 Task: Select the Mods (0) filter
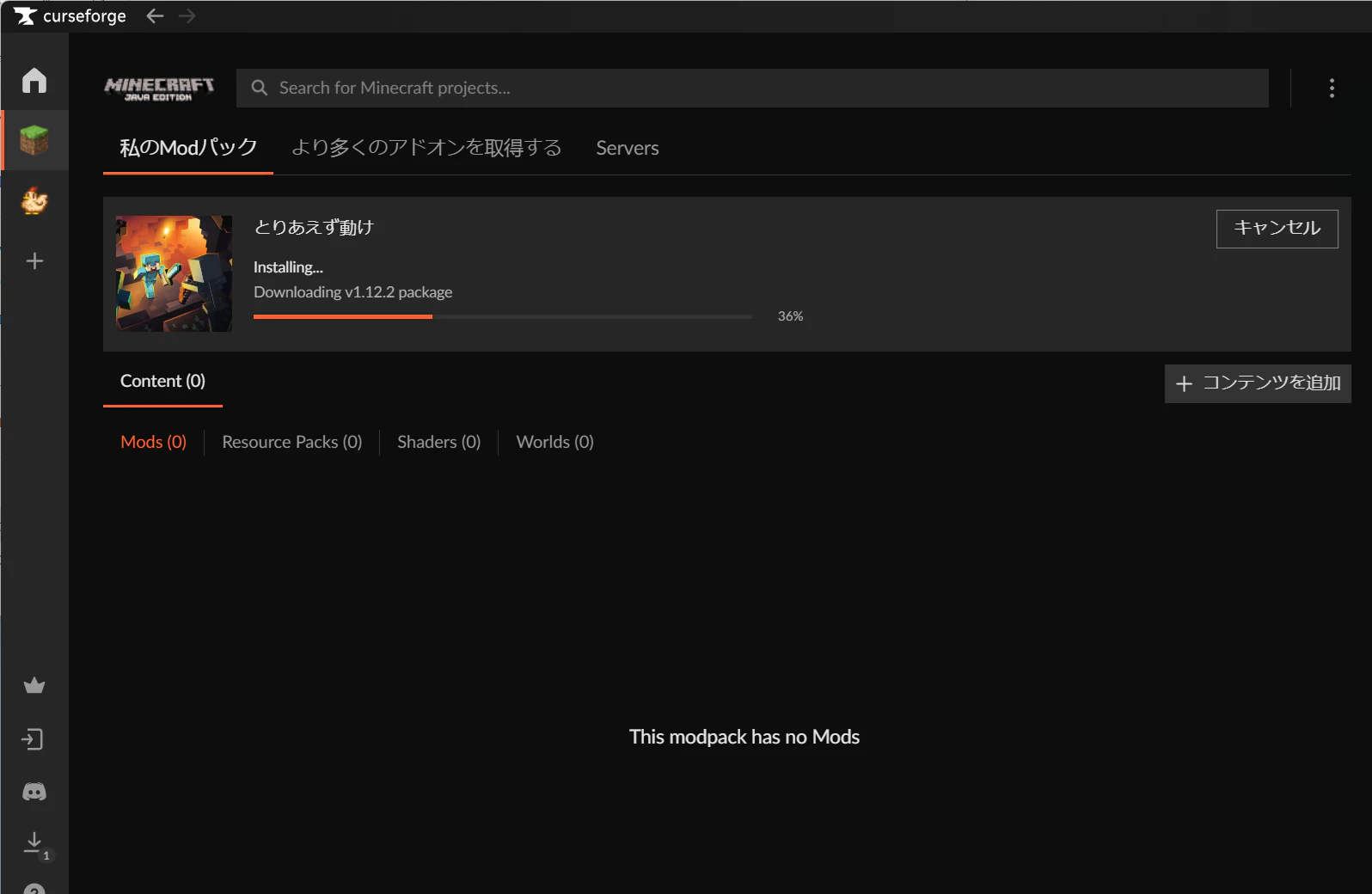pyautogui.click(x=153, y=442)
